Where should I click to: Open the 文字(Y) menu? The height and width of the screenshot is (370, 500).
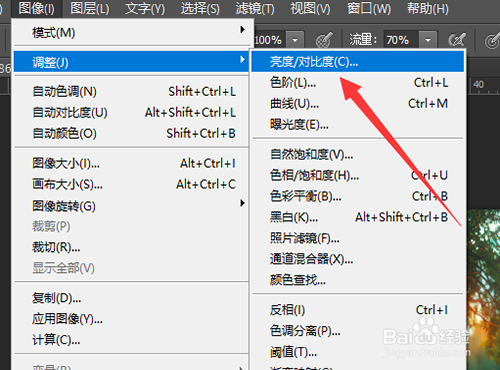[145, 8]
